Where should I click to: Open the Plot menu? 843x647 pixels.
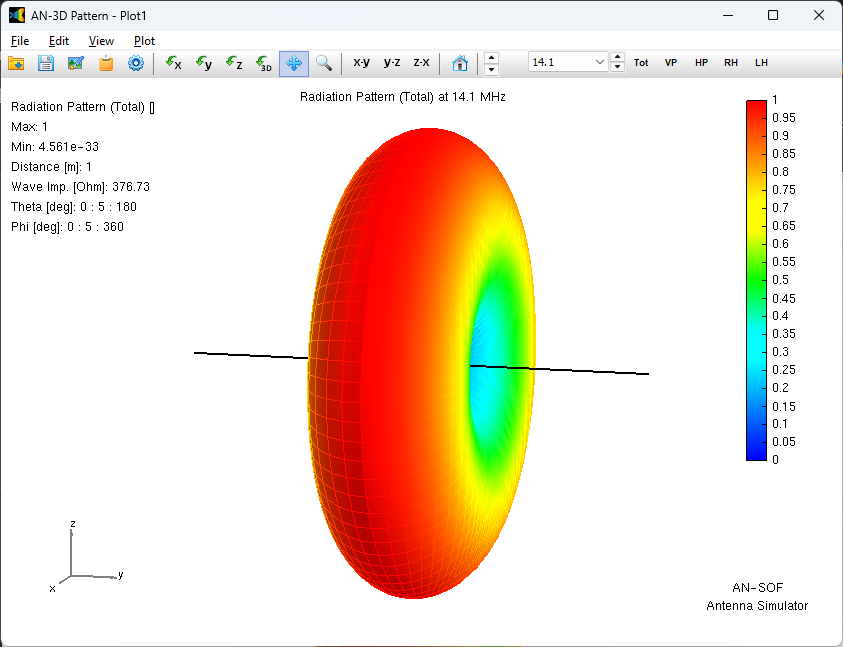pyautogui.click(x=144, y=41)
